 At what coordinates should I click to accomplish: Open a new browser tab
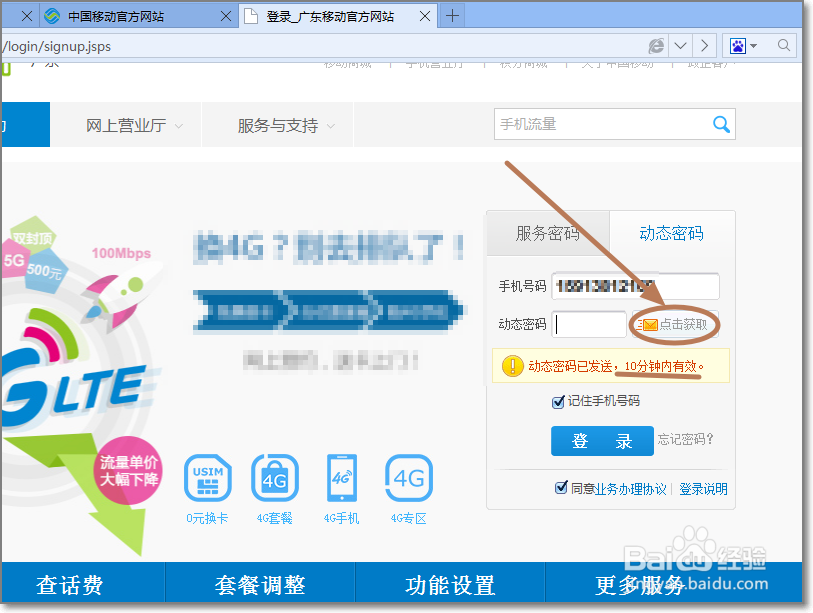coord(452,16)
